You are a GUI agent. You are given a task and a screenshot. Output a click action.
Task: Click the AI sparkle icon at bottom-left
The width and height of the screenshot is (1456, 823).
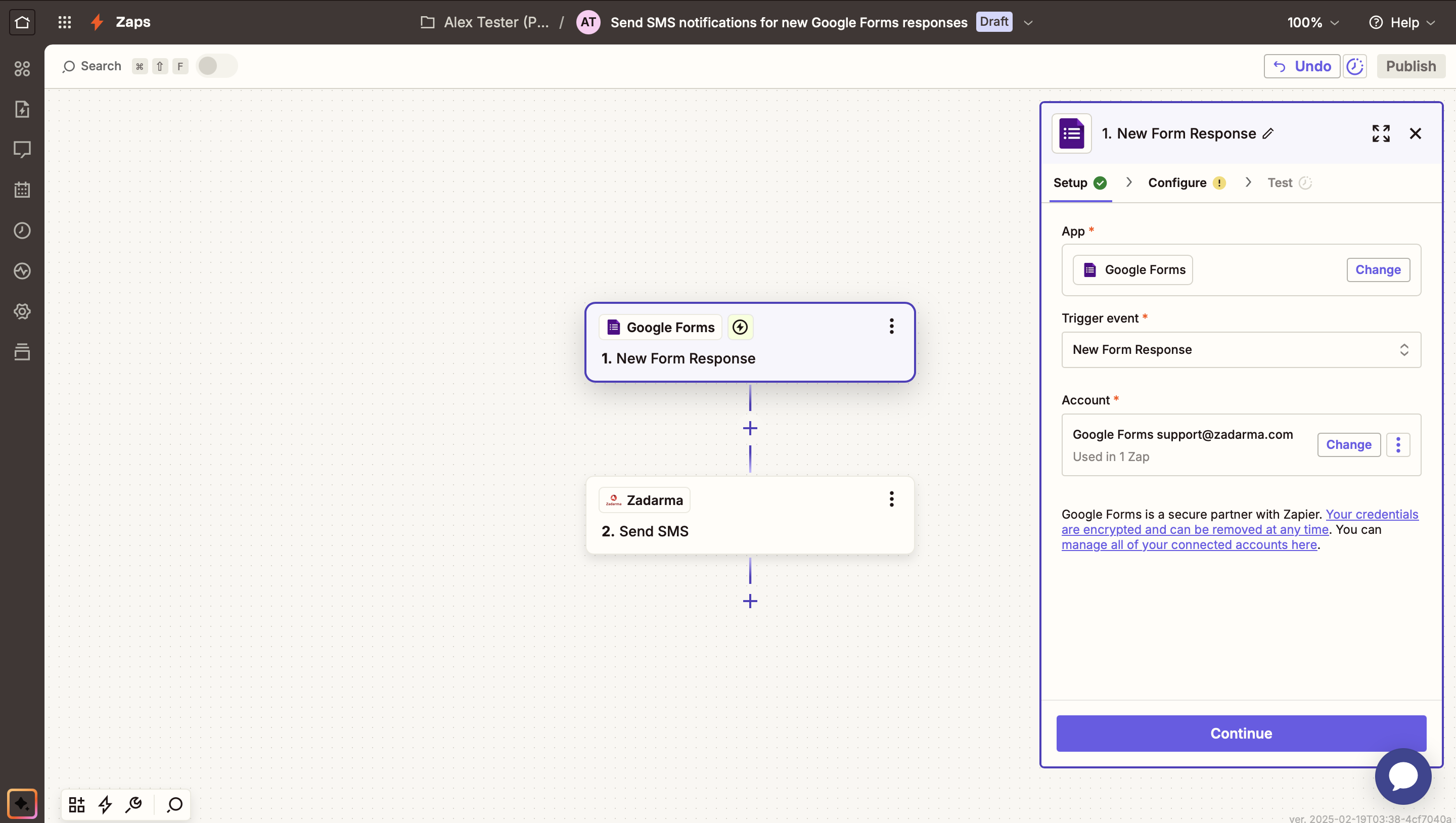22,803
